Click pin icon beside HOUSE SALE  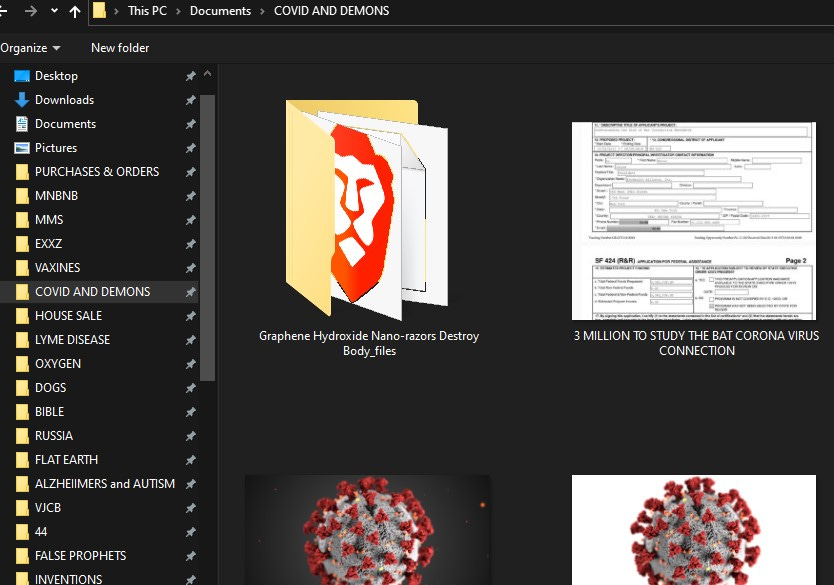(190, 316)
